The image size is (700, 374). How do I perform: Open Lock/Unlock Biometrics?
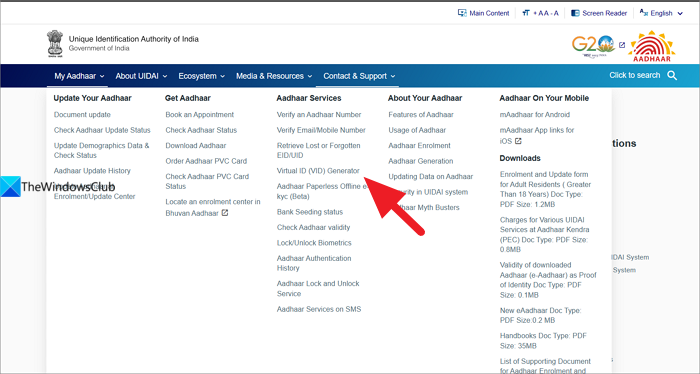point(314,243)
